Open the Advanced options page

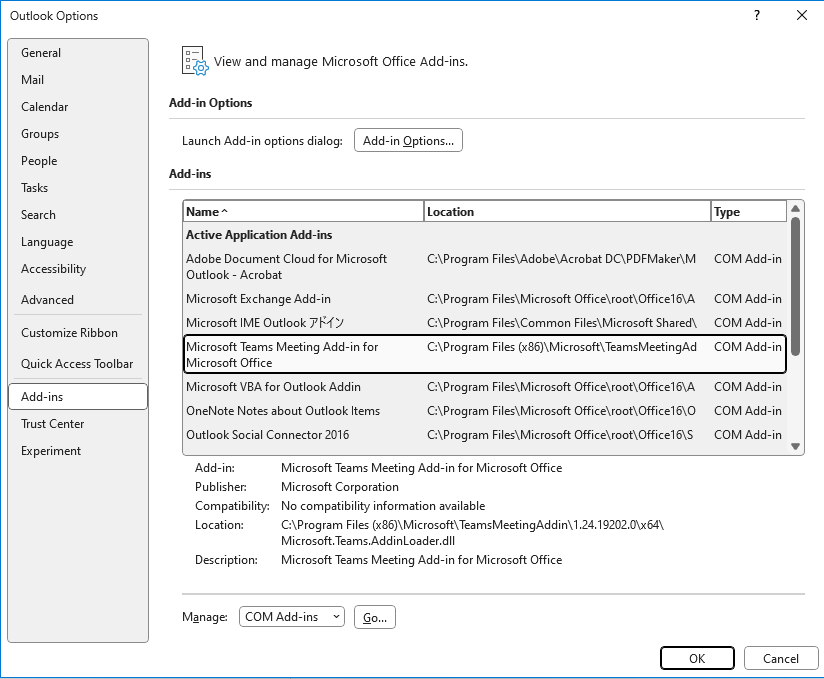[78, 300]
